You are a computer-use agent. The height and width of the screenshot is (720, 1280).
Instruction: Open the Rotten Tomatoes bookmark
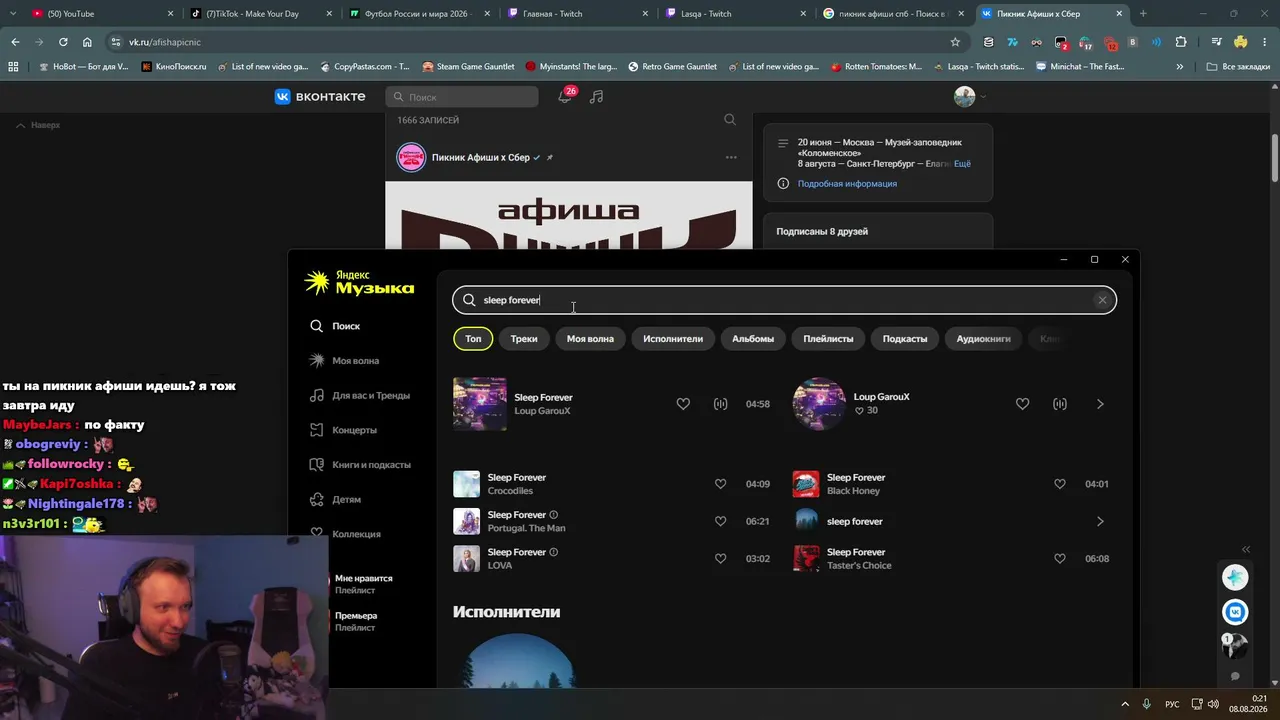tap(877, 67)
